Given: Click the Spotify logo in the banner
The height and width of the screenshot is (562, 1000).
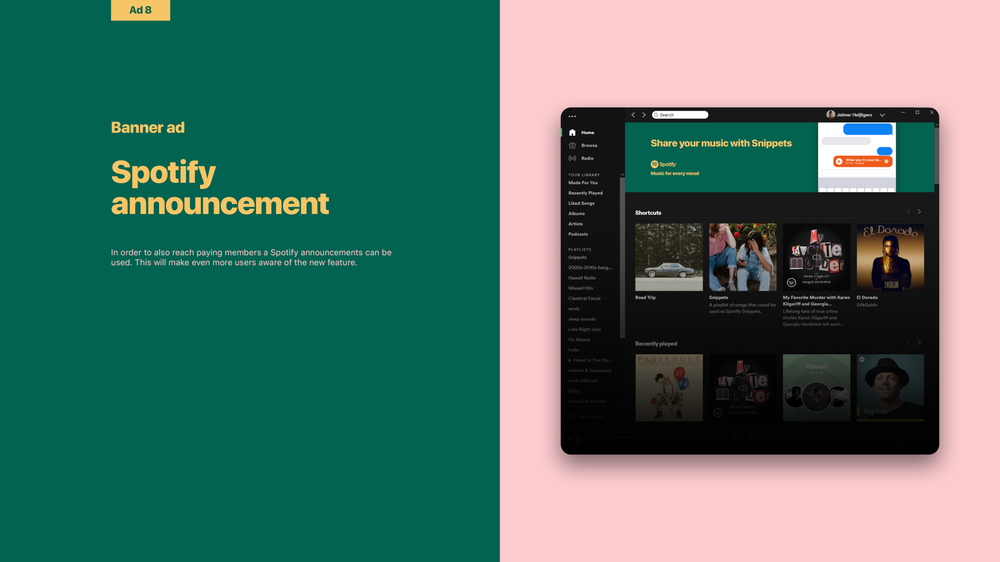Looking at the screenshot, I should coord(663,164).
